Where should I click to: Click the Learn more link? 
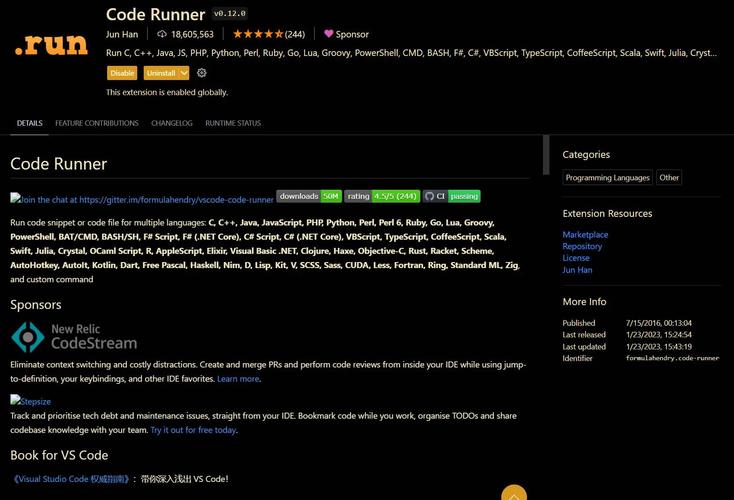point(238,379)
